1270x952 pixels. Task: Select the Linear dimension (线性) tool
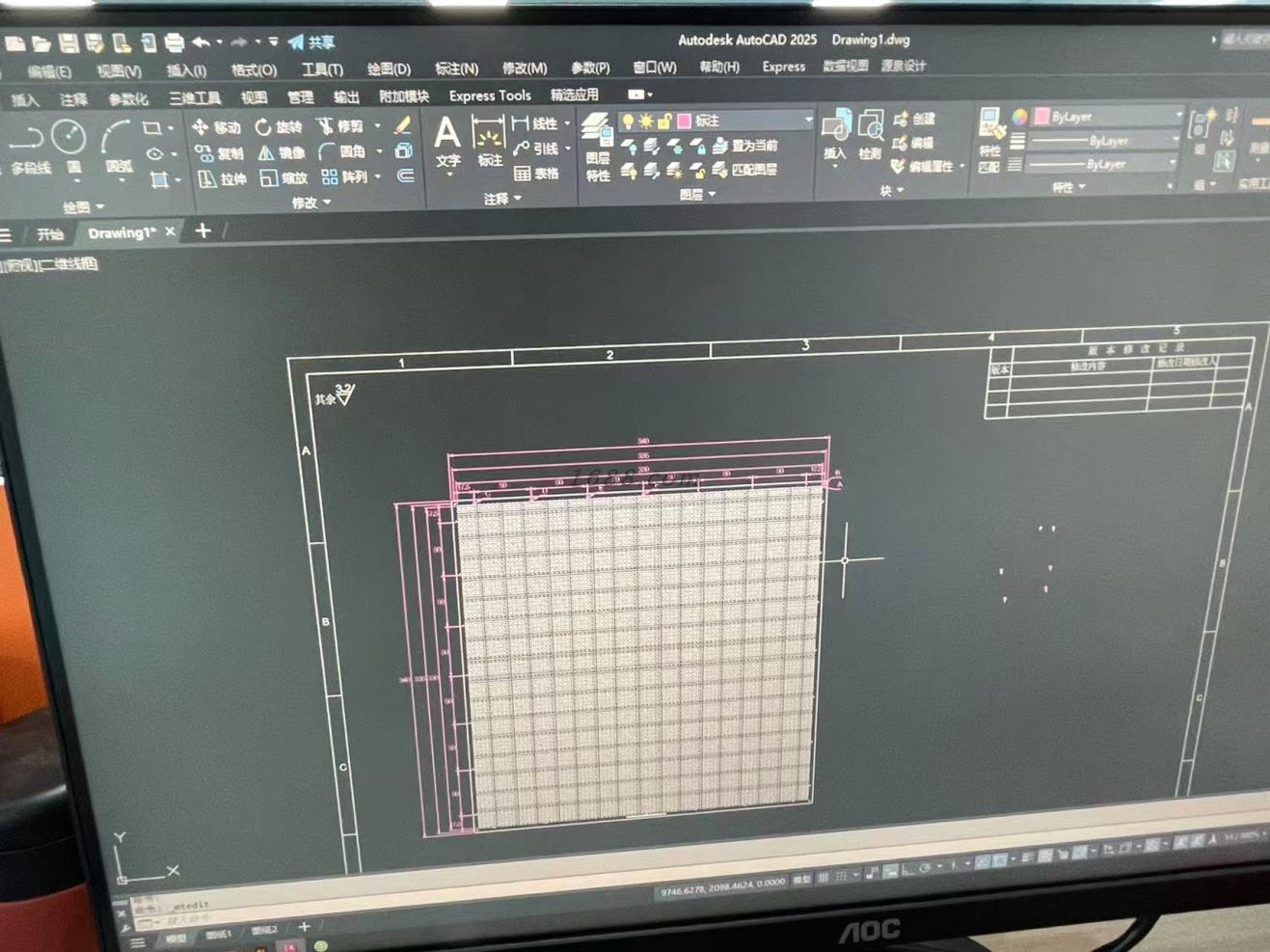(x=535, y=123)
